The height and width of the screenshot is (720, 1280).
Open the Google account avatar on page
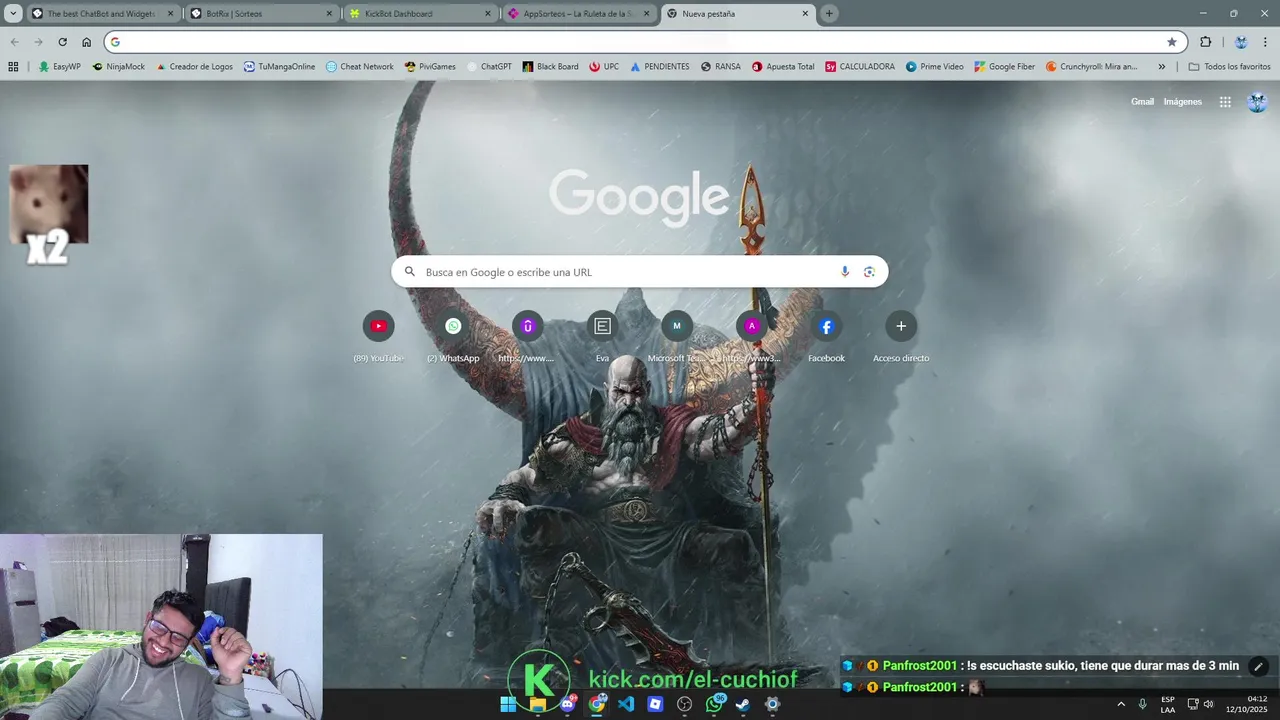pyautogui.click(x=1257, y=102)
